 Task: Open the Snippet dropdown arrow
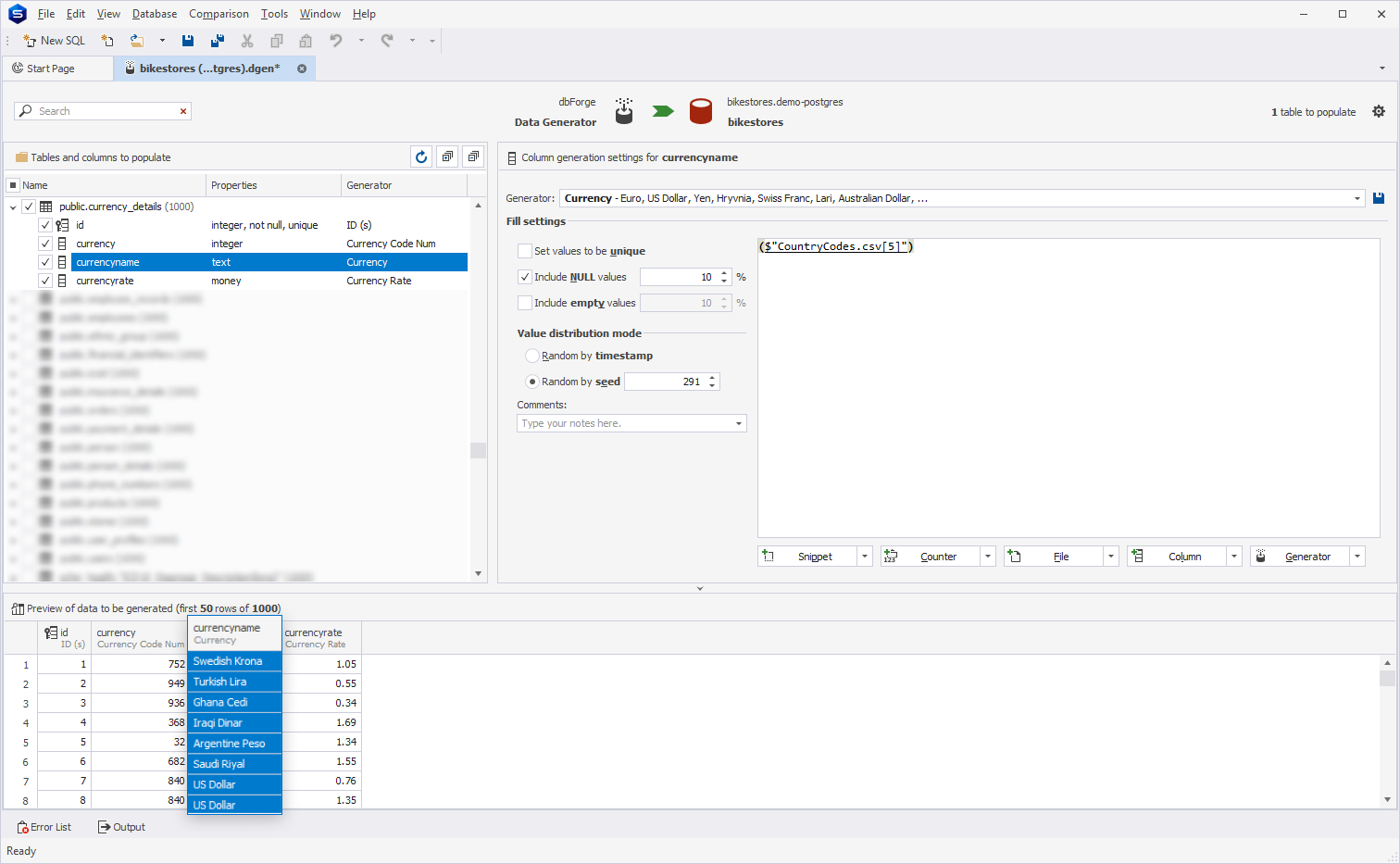tap(865, 557)
